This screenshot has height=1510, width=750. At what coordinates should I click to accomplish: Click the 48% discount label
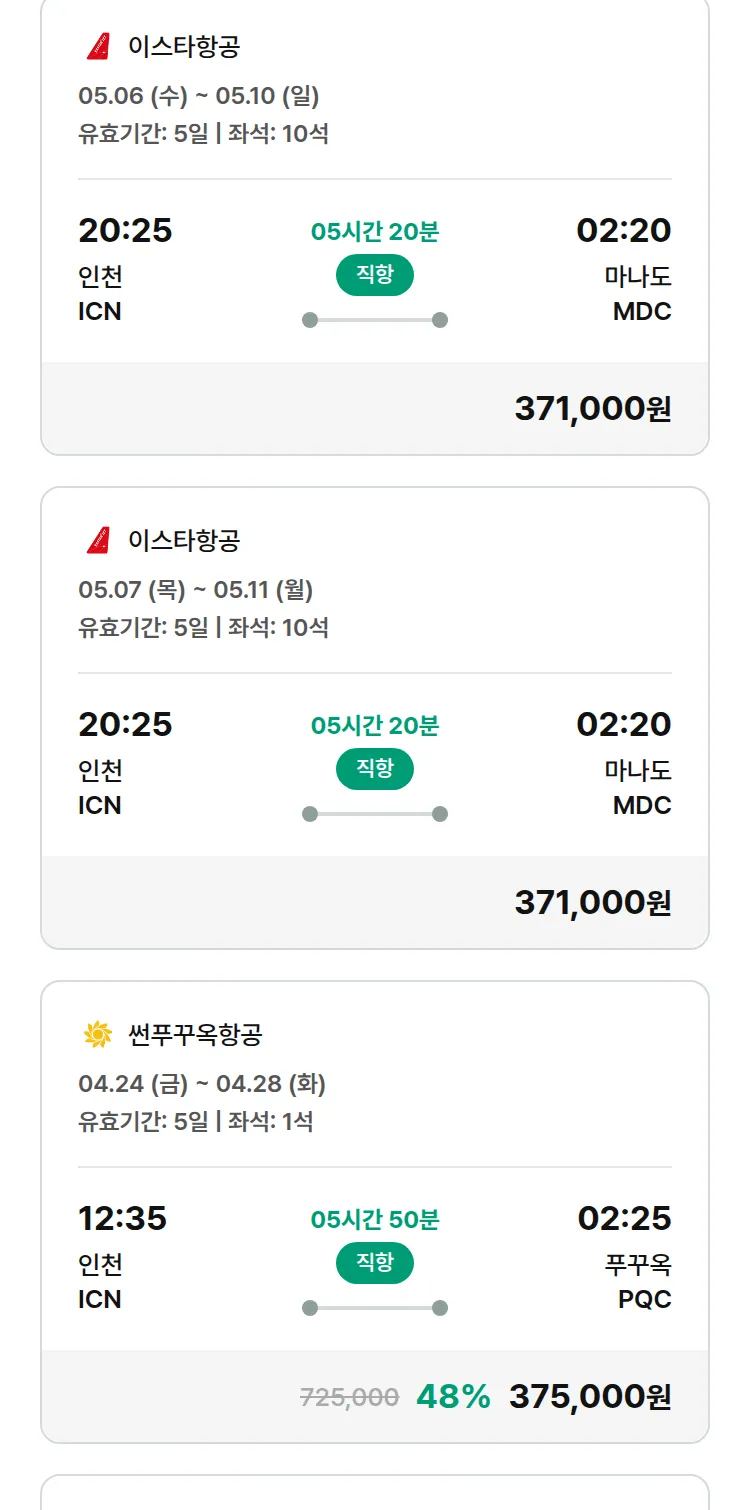click(453, 1396)
